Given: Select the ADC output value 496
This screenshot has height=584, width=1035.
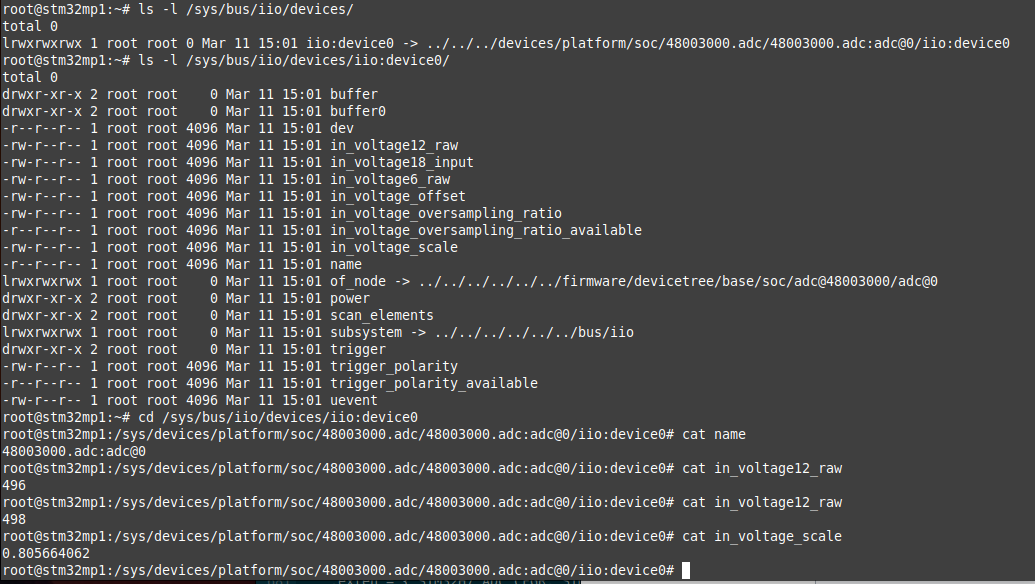Looking at the screenshot, I should tap(14, 485).
